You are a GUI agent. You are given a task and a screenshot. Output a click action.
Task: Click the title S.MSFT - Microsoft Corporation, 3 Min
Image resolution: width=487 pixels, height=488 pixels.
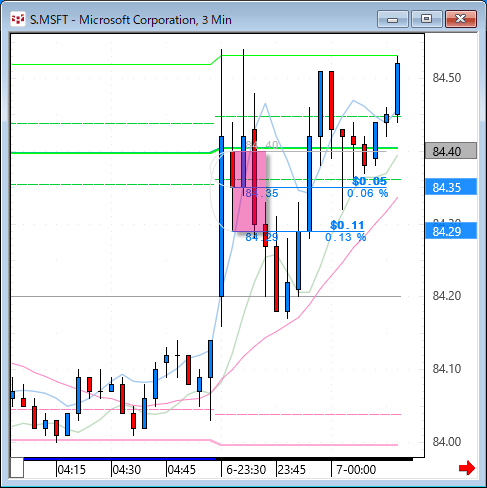pos(131,20)
